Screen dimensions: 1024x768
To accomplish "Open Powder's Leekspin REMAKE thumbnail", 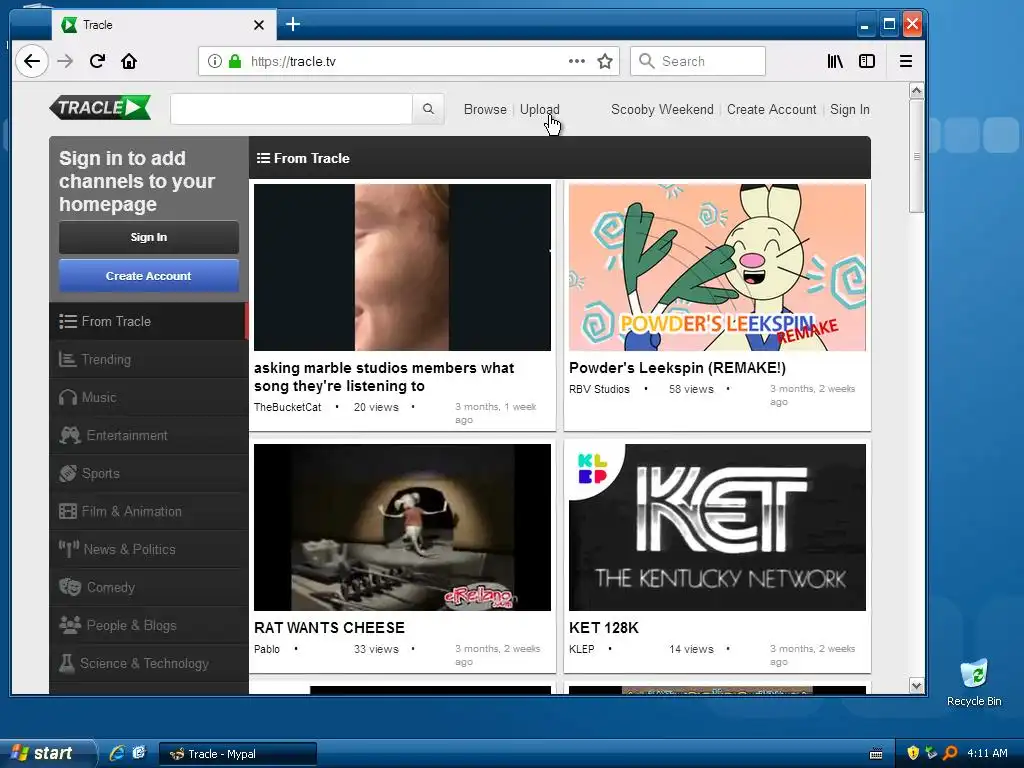I will (x=717, y=267).
